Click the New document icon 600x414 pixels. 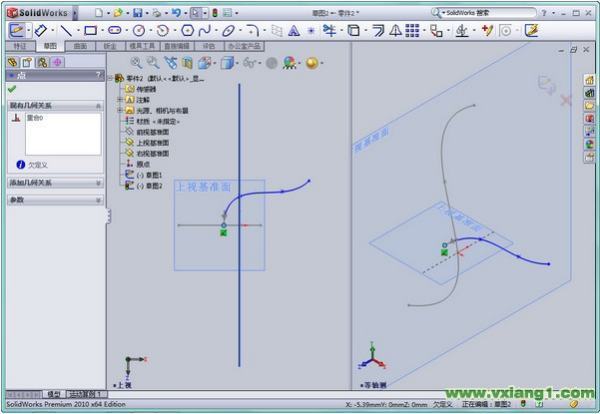point(99,13)
